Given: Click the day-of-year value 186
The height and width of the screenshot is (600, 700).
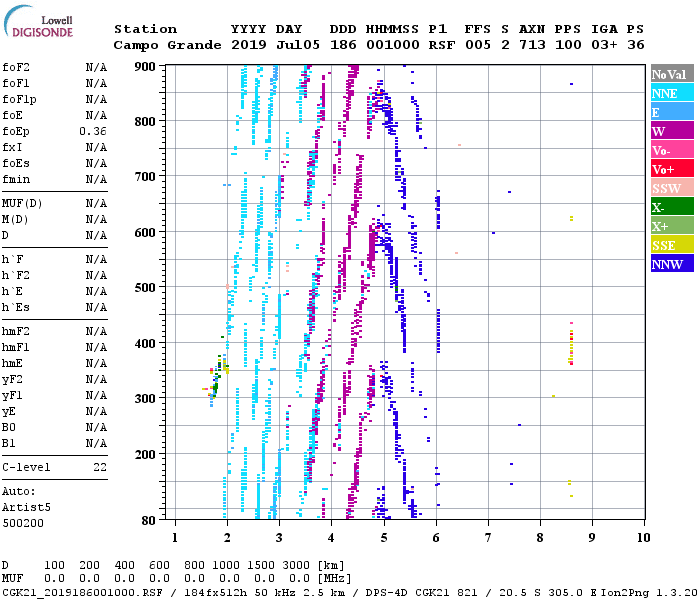Looking at the screenshot, I should tap(343, 45).
